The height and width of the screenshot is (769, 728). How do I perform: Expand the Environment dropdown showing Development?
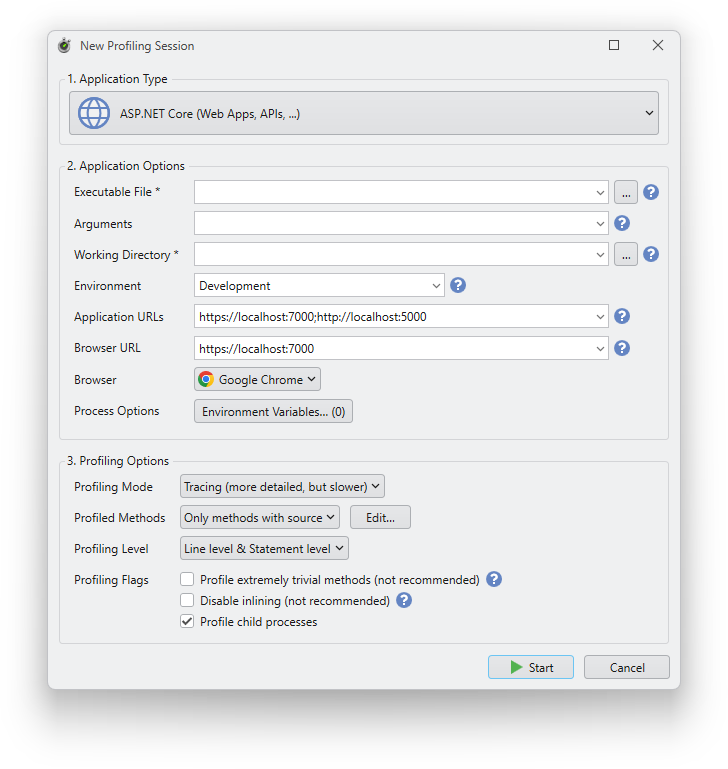tap(319, 286)
